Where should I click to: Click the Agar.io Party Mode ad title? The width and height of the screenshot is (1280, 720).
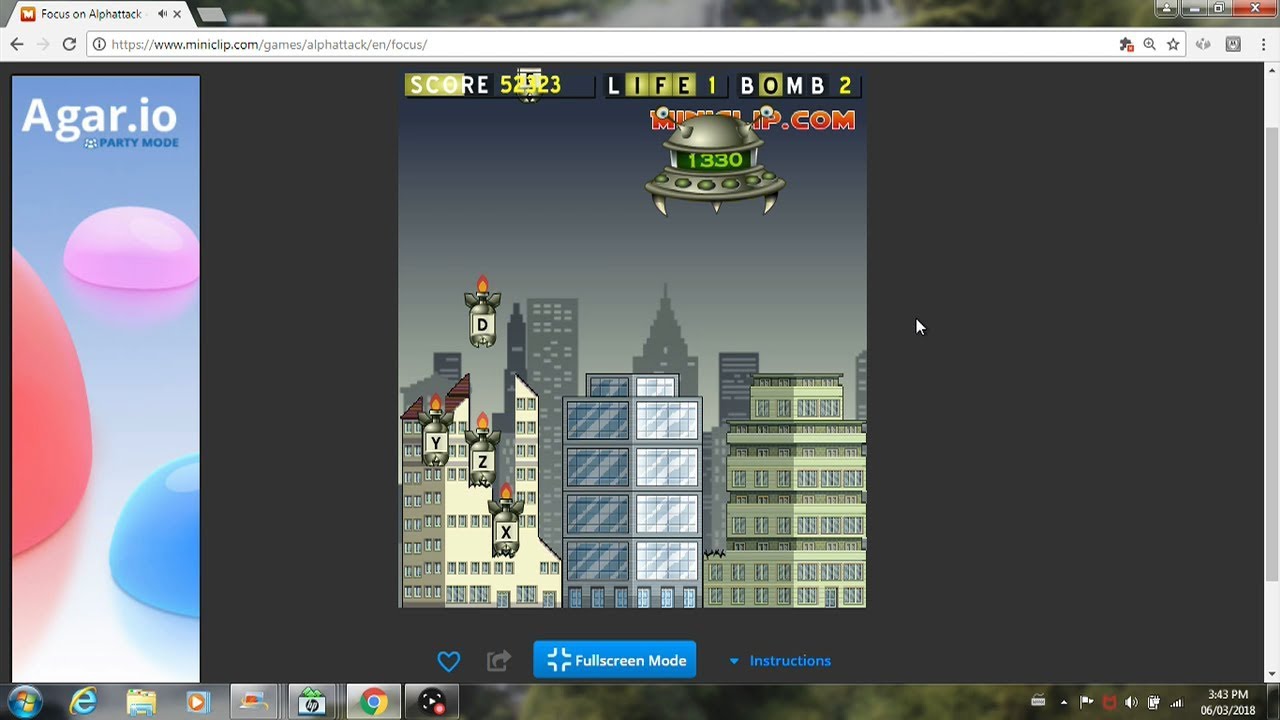click(x=100, y=121)
